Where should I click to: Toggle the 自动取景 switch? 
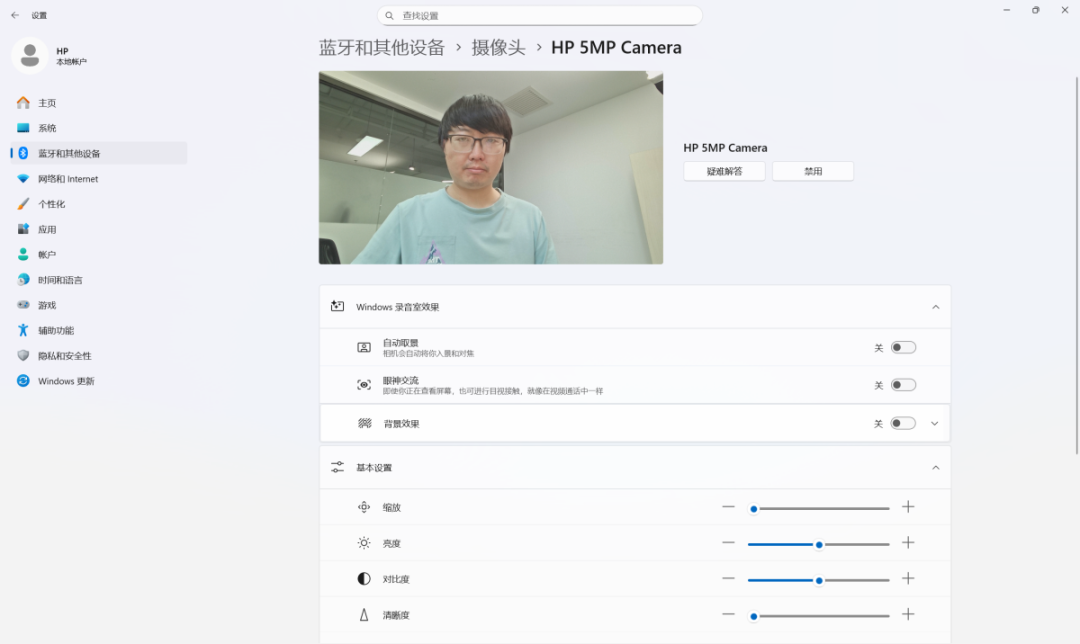[x=903, y=348]
